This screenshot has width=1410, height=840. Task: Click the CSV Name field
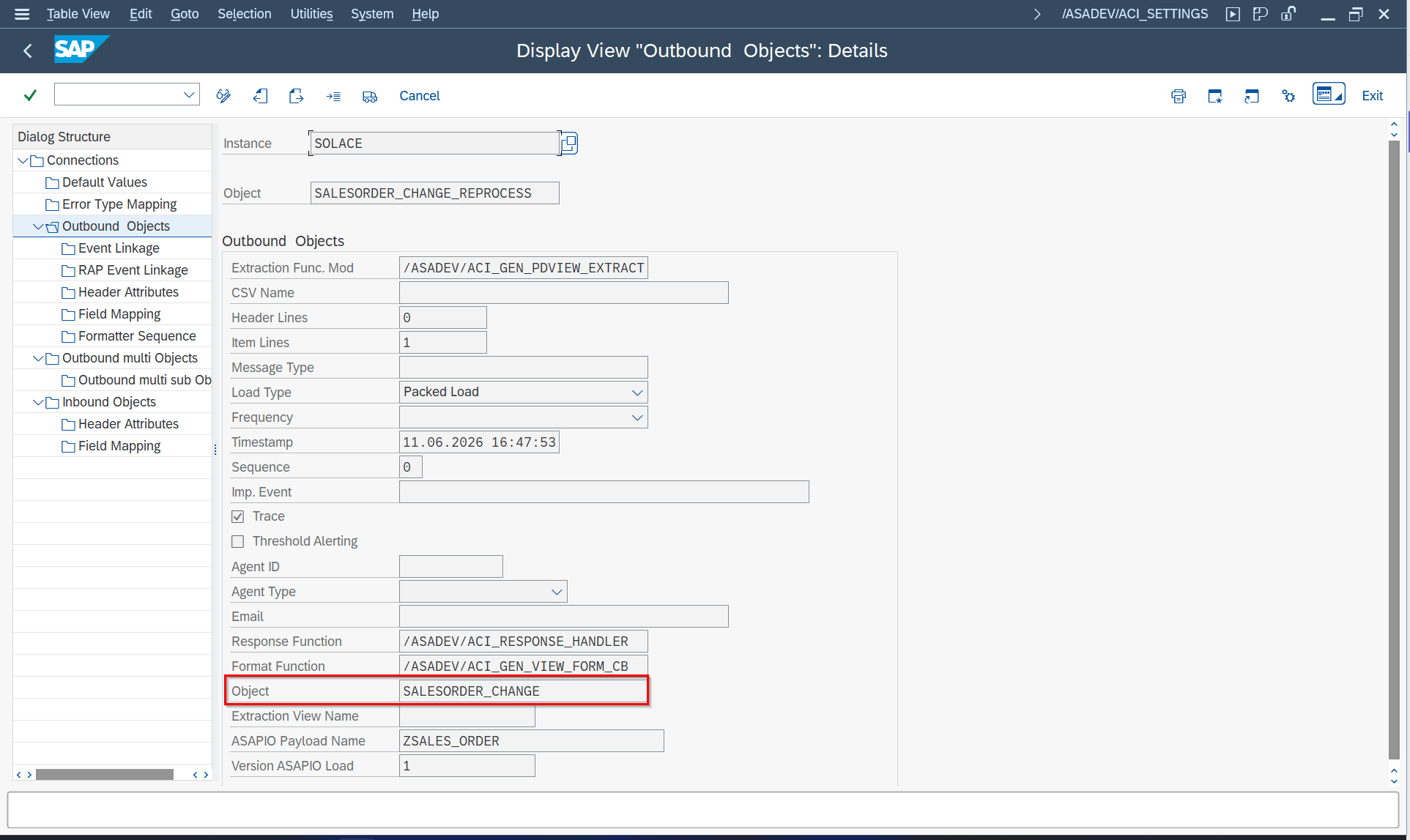[x=564, y=293]
